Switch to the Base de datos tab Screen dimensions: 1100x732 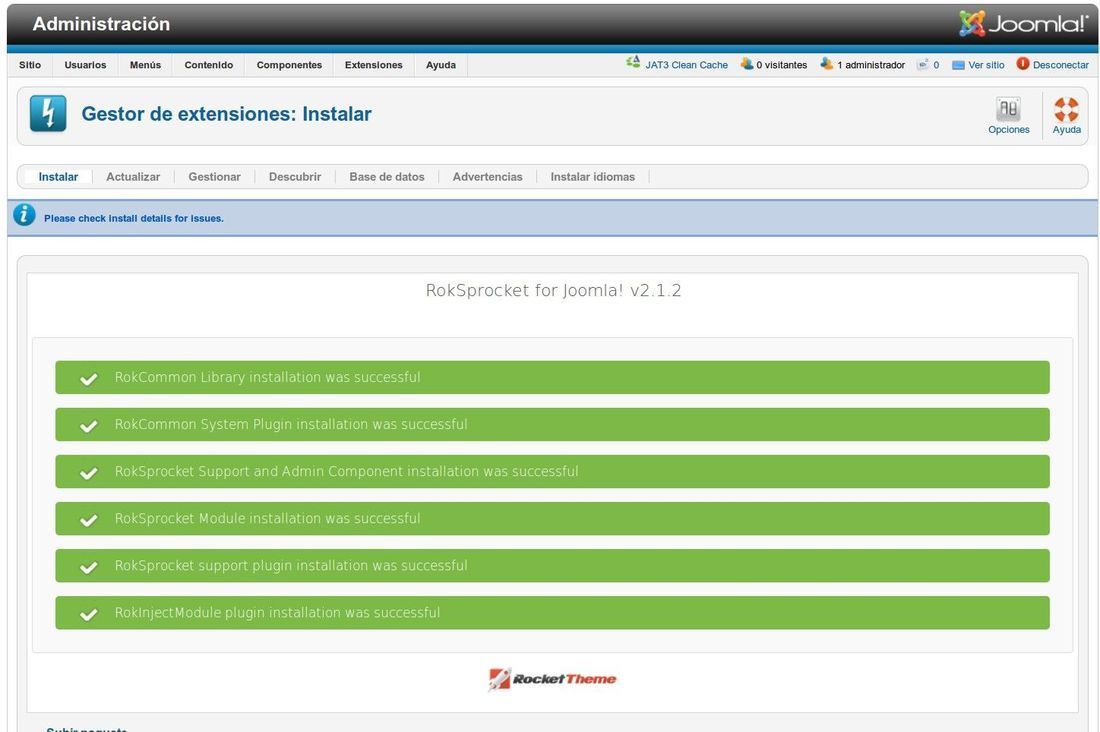(387, 177)
